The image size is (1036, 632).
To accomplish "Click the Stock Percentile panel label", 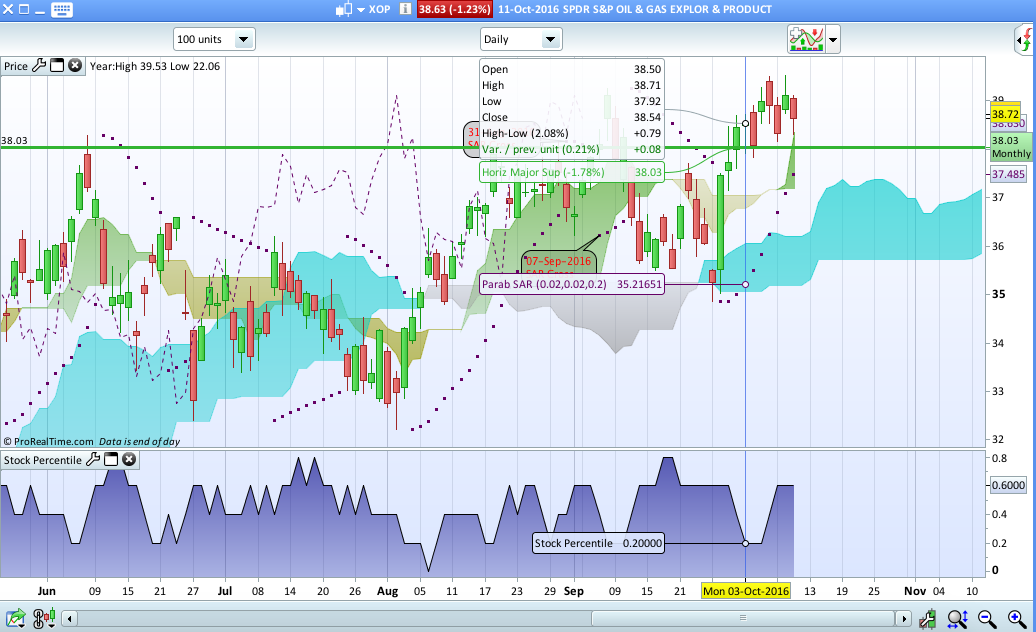I will [43, 460].
